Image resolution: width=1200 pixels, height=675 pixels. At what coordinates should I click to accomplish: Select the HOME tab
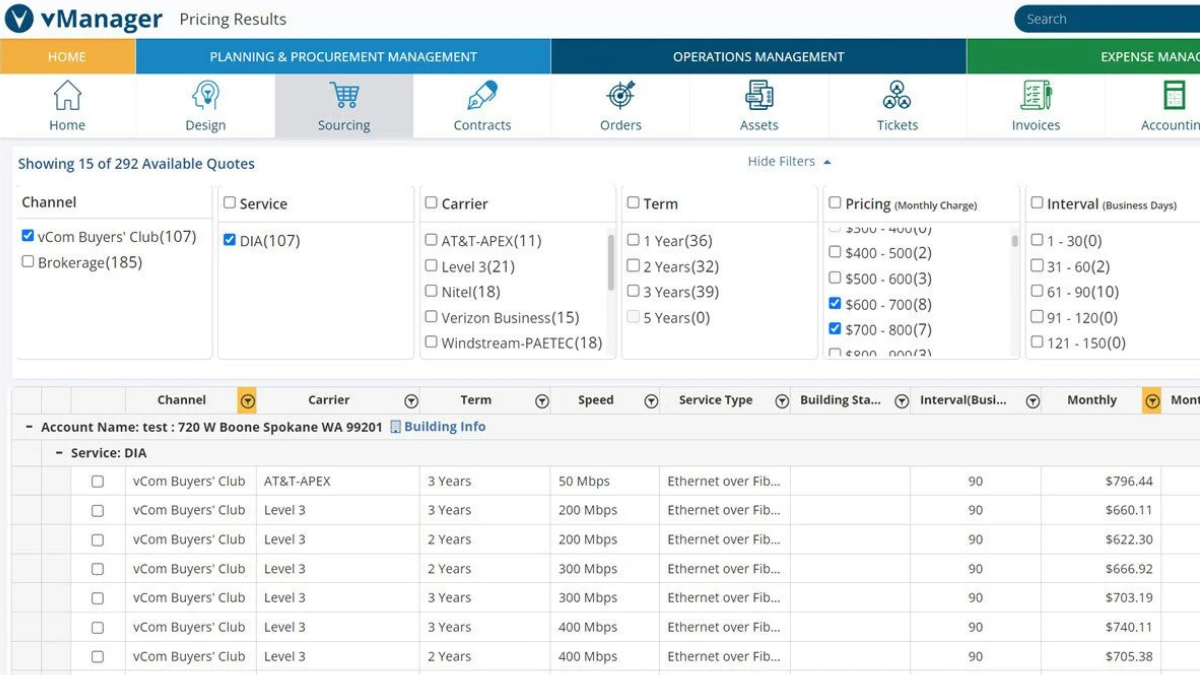(x=66, y=57)
